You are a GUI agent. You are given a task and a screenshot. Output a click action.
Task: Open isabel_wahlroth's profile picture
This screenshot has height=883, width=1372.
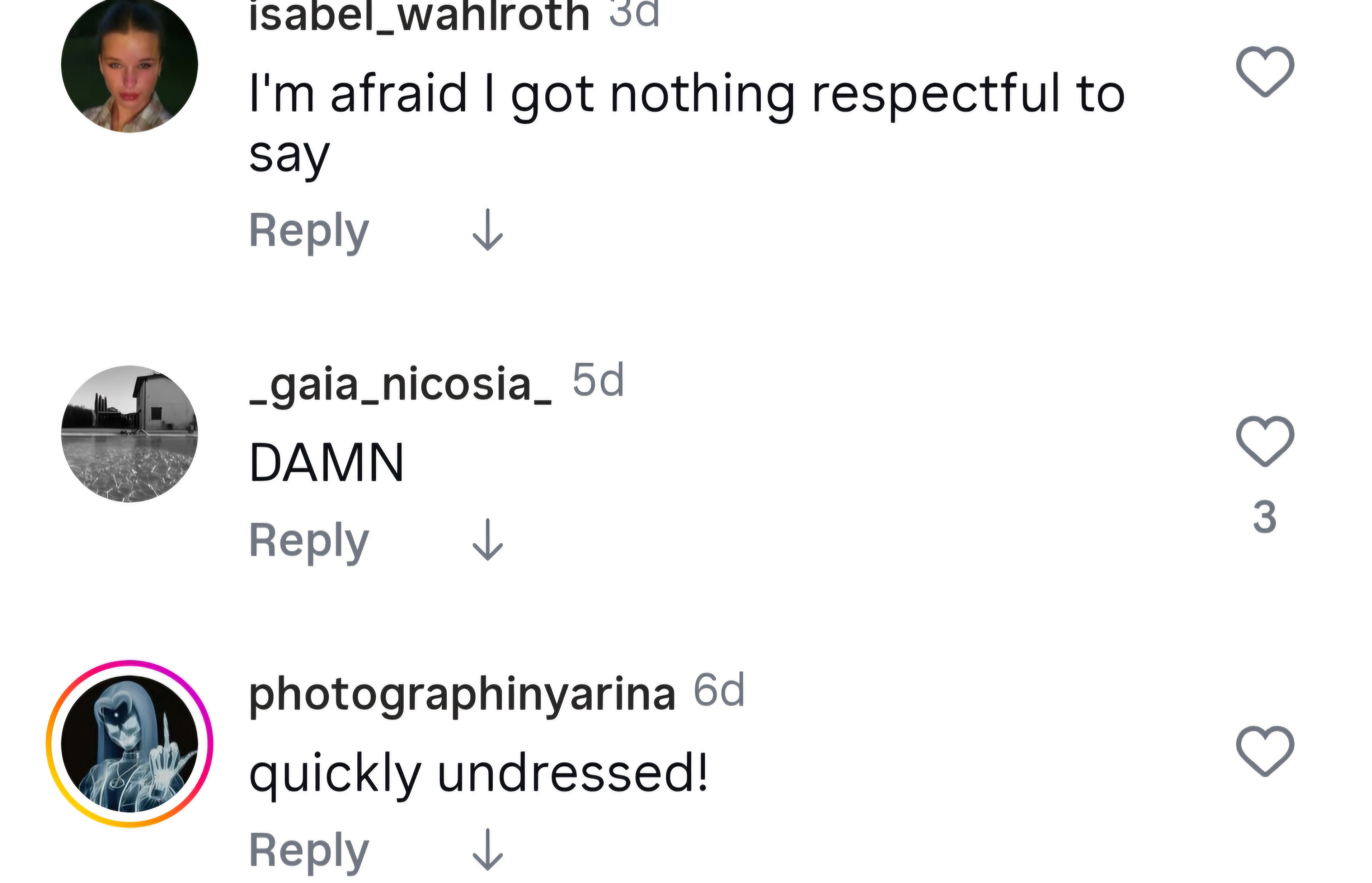click(130, 65)
